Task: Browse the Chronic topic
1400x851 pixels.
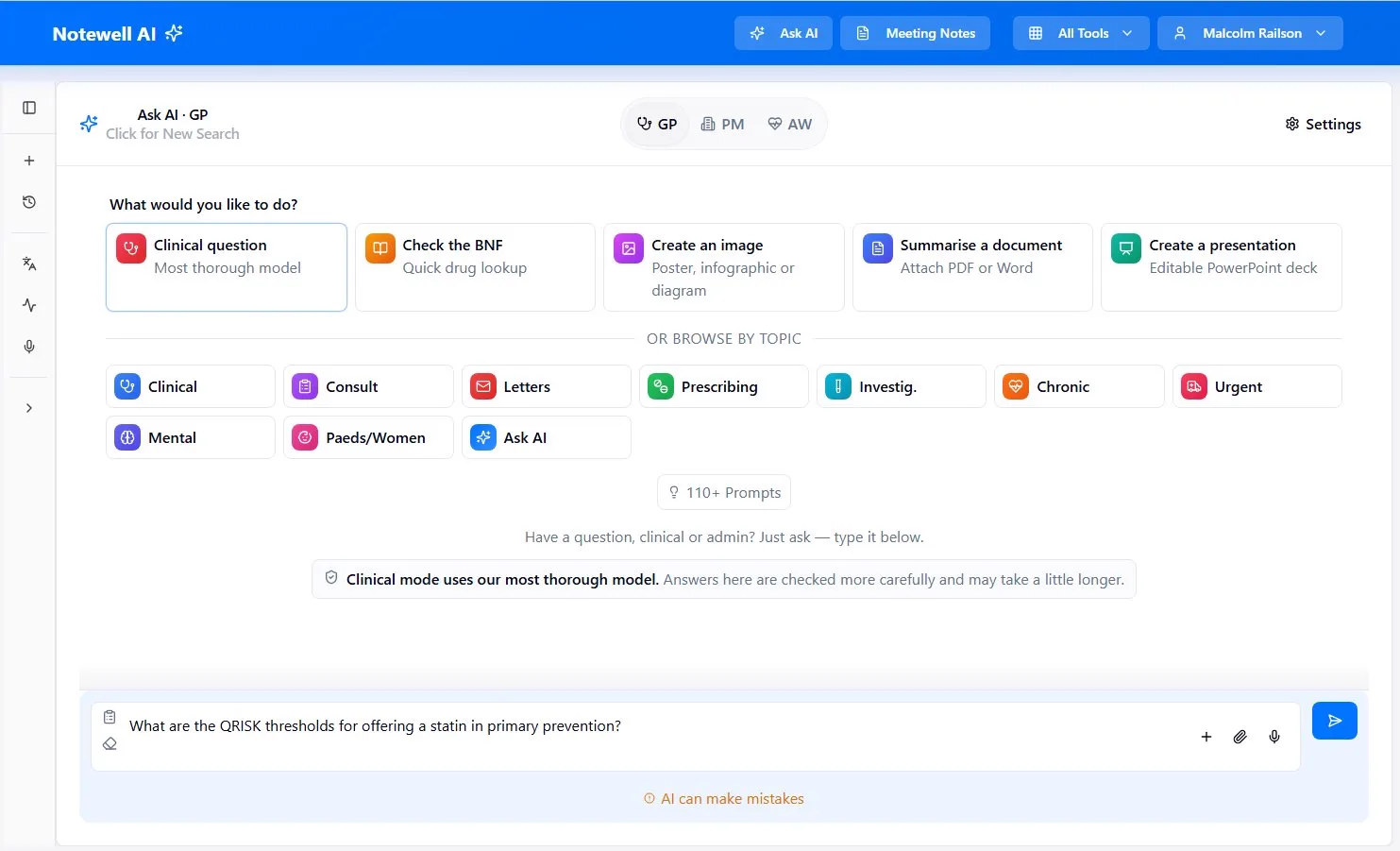Action: click(x=1079, y=386)
